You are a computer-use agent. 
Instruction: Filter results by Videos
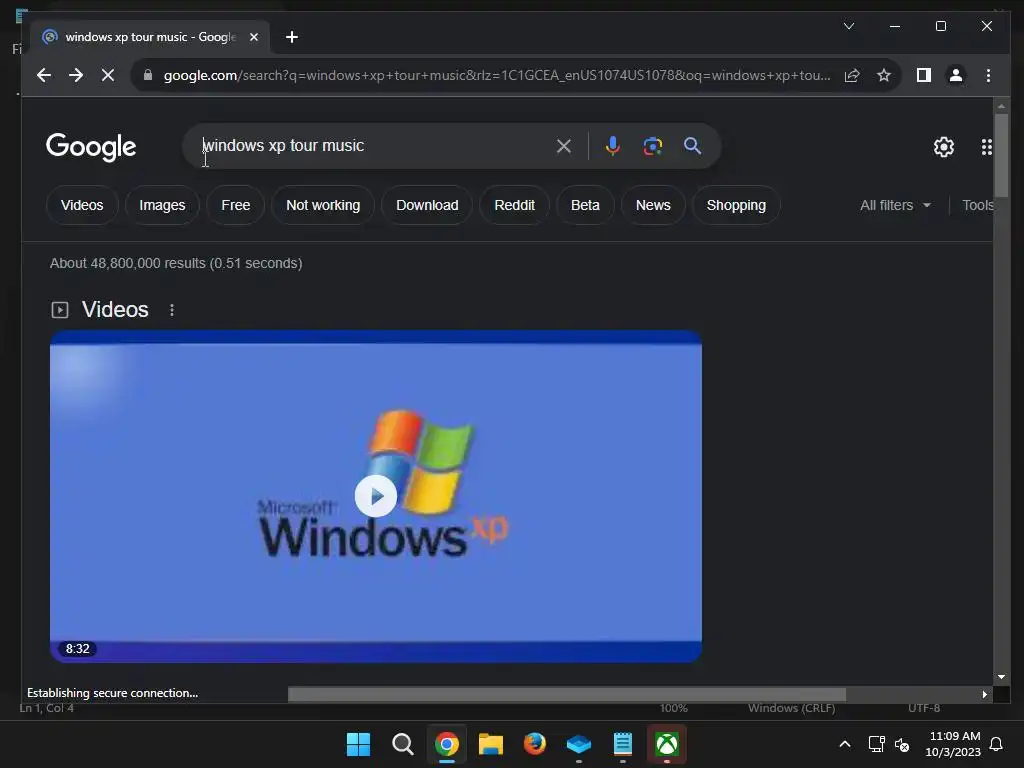(82, 205)
